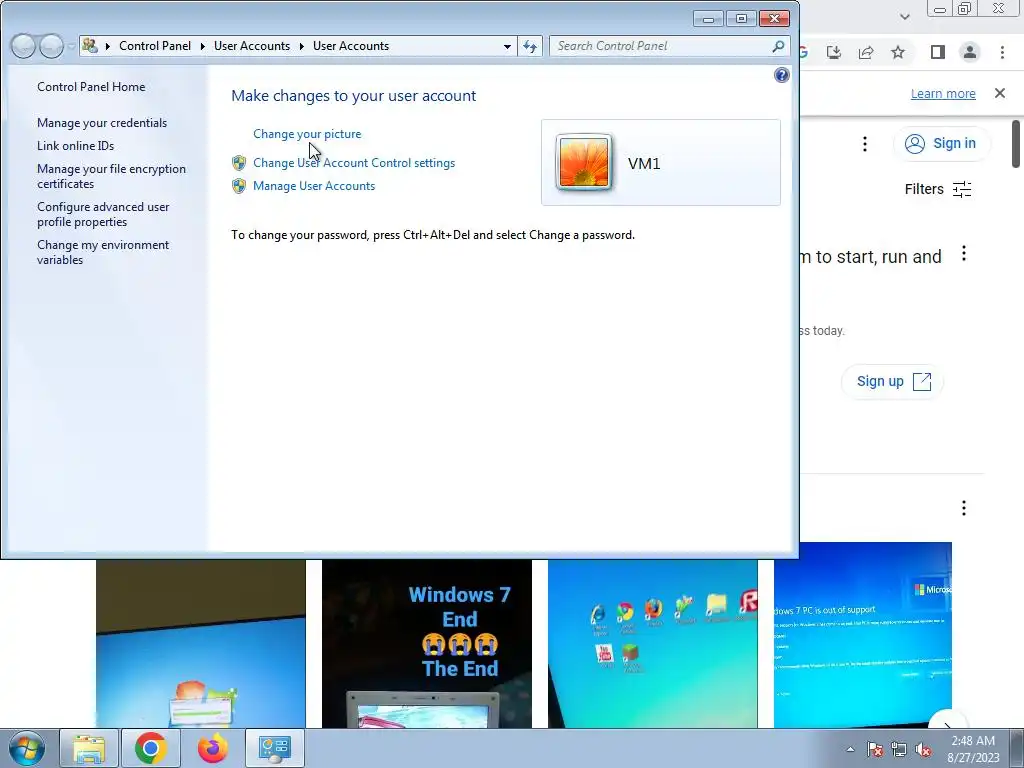Open the Filters control in Chrome
1024x768 pixels.
(x=938, y=189)
